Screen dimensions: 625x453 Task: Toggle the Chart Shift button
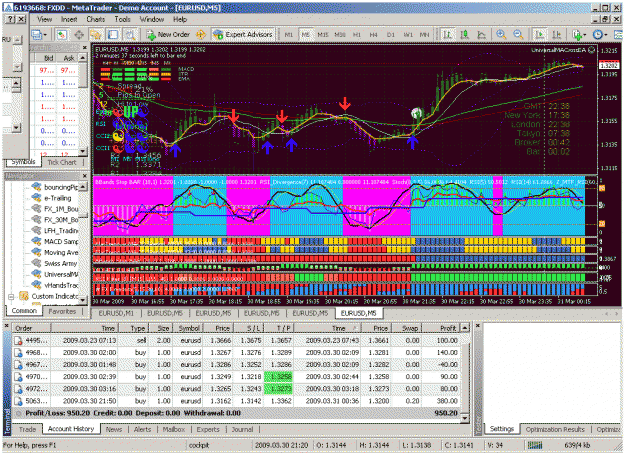(557, 35)
